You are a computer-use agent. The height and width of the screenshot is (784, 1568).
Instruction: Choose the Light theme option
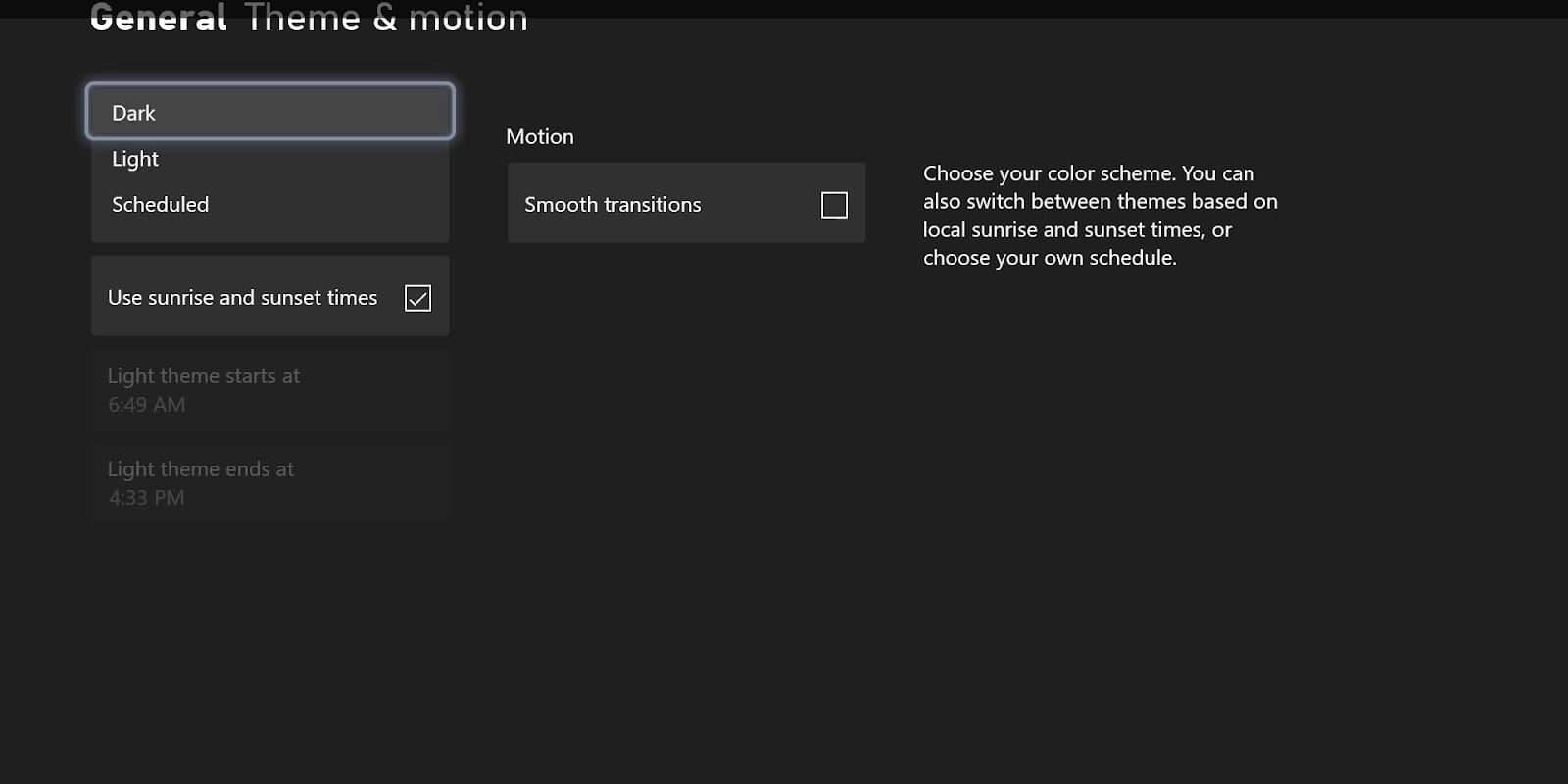(269, 159)
